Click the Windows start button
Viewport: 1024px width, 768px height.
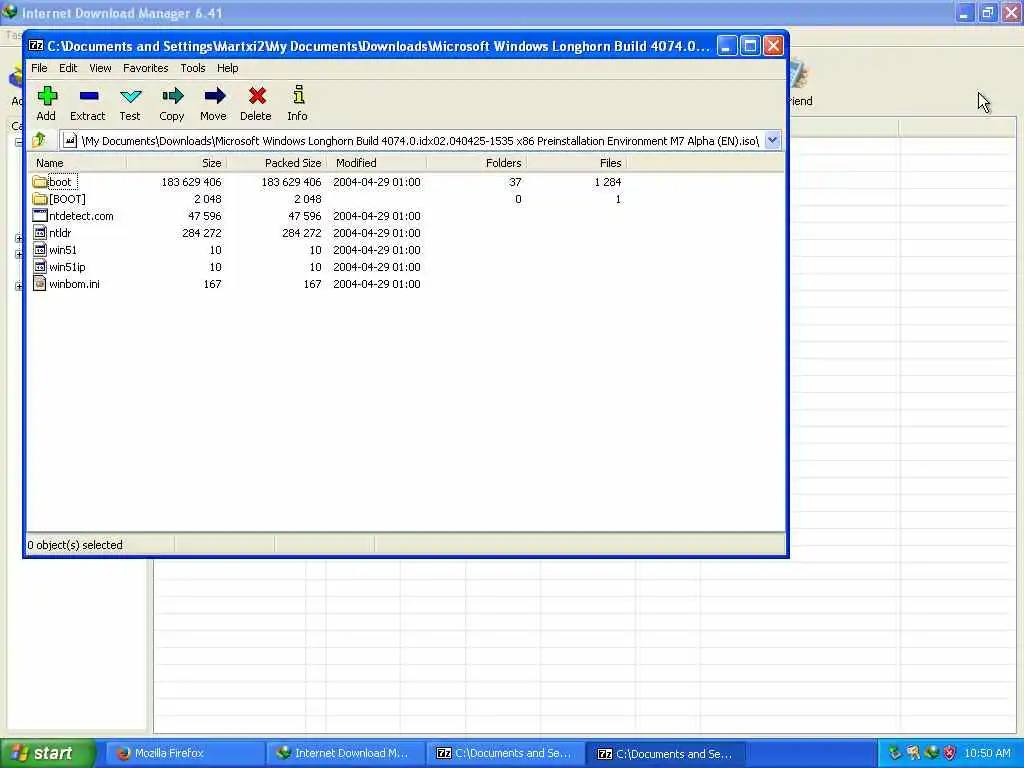point(47,753)
